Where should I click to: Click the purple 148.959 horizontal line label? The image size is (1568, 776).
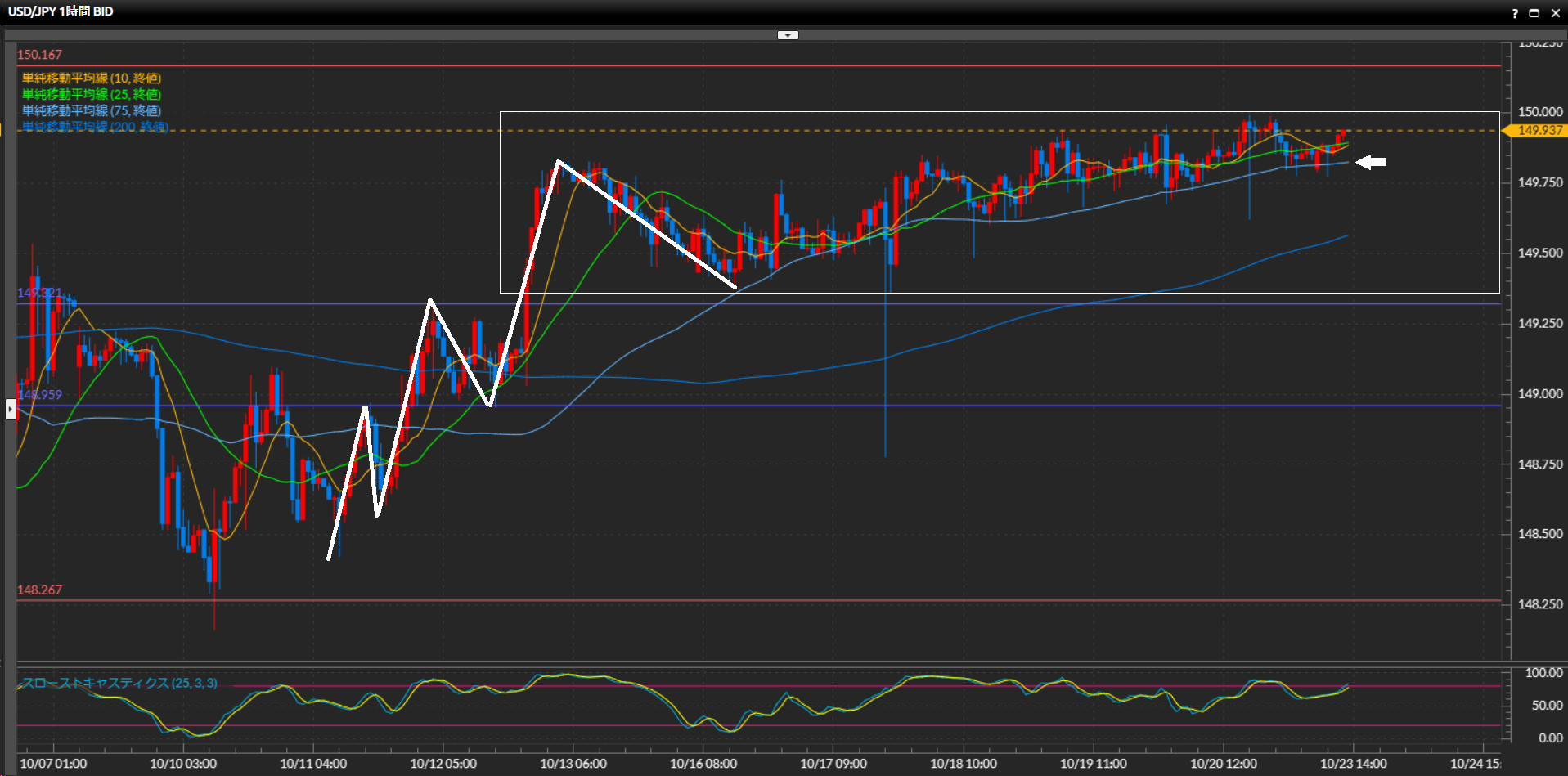click(39, 394)
